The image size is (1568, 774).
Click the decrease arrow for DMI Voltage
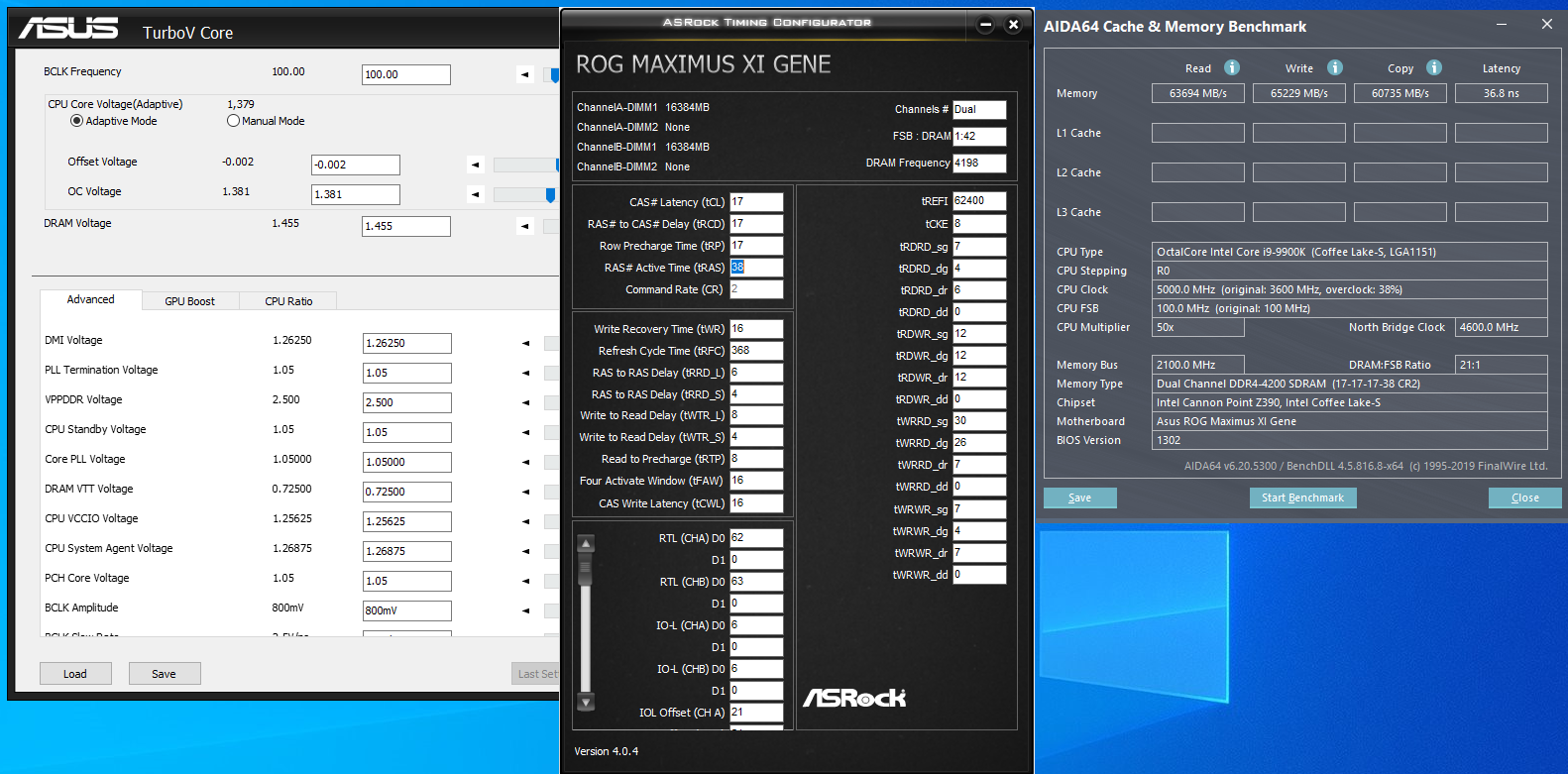(526, 343)
